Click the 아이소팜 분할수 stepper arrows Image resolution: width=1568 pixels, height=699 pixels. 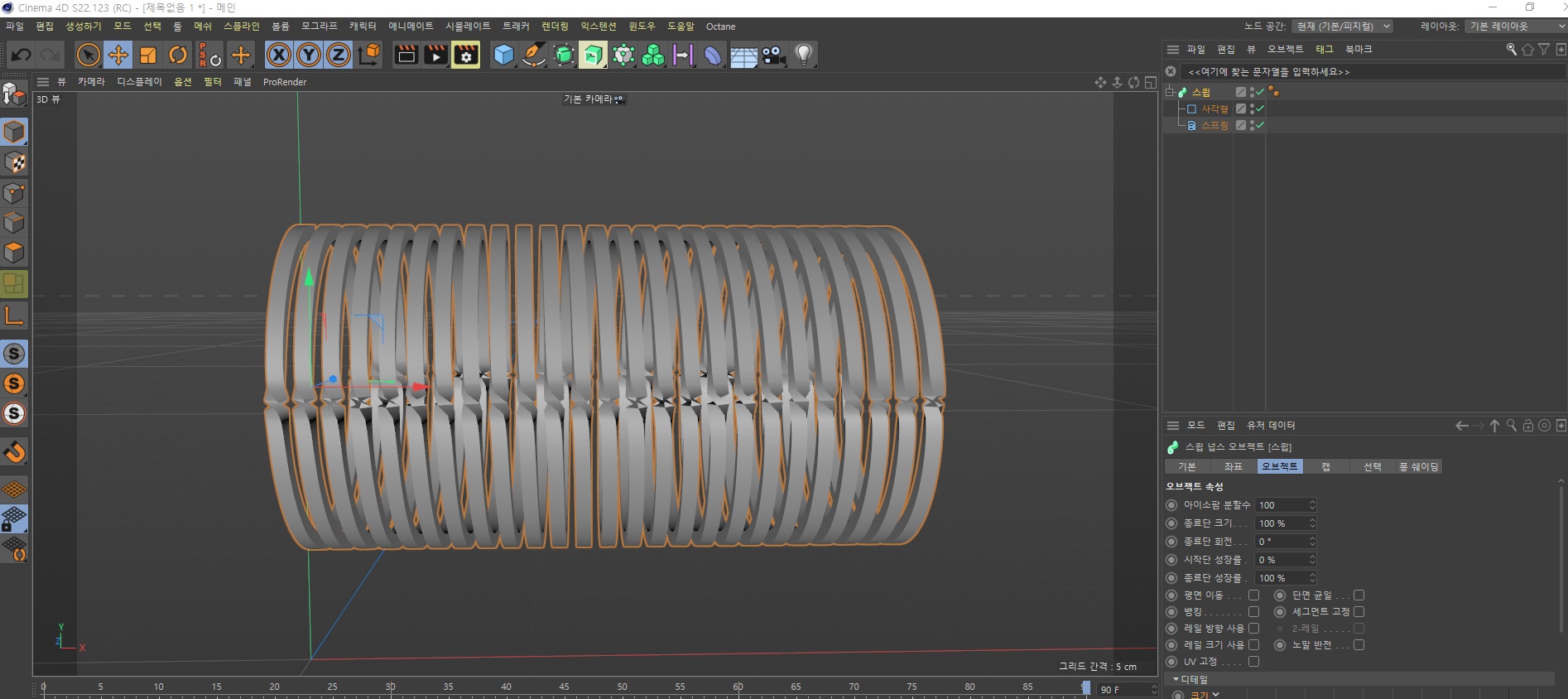click(1312, 505)
